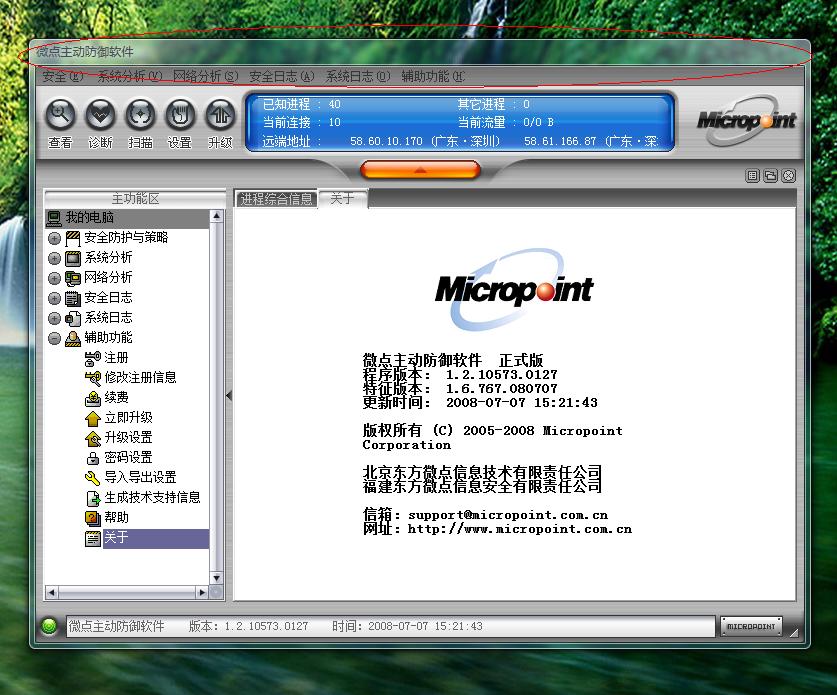This screenshot has width=837, height=695.
Task: Open 密码设置 password settings item
Action: point(128,457)
